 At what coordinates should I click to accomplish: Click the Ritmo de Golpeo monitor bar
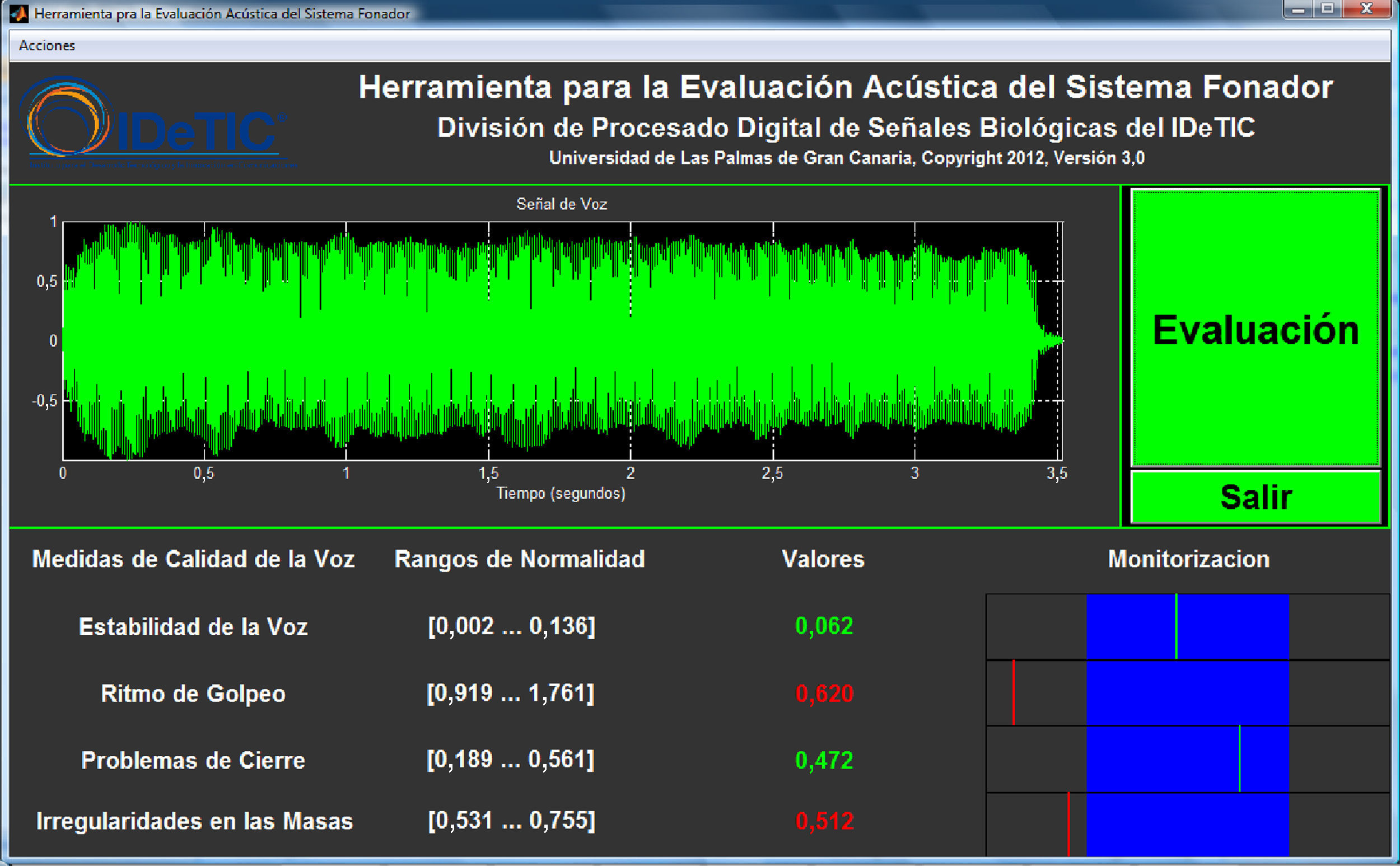pyautogui.click(x=1187, y=693)
